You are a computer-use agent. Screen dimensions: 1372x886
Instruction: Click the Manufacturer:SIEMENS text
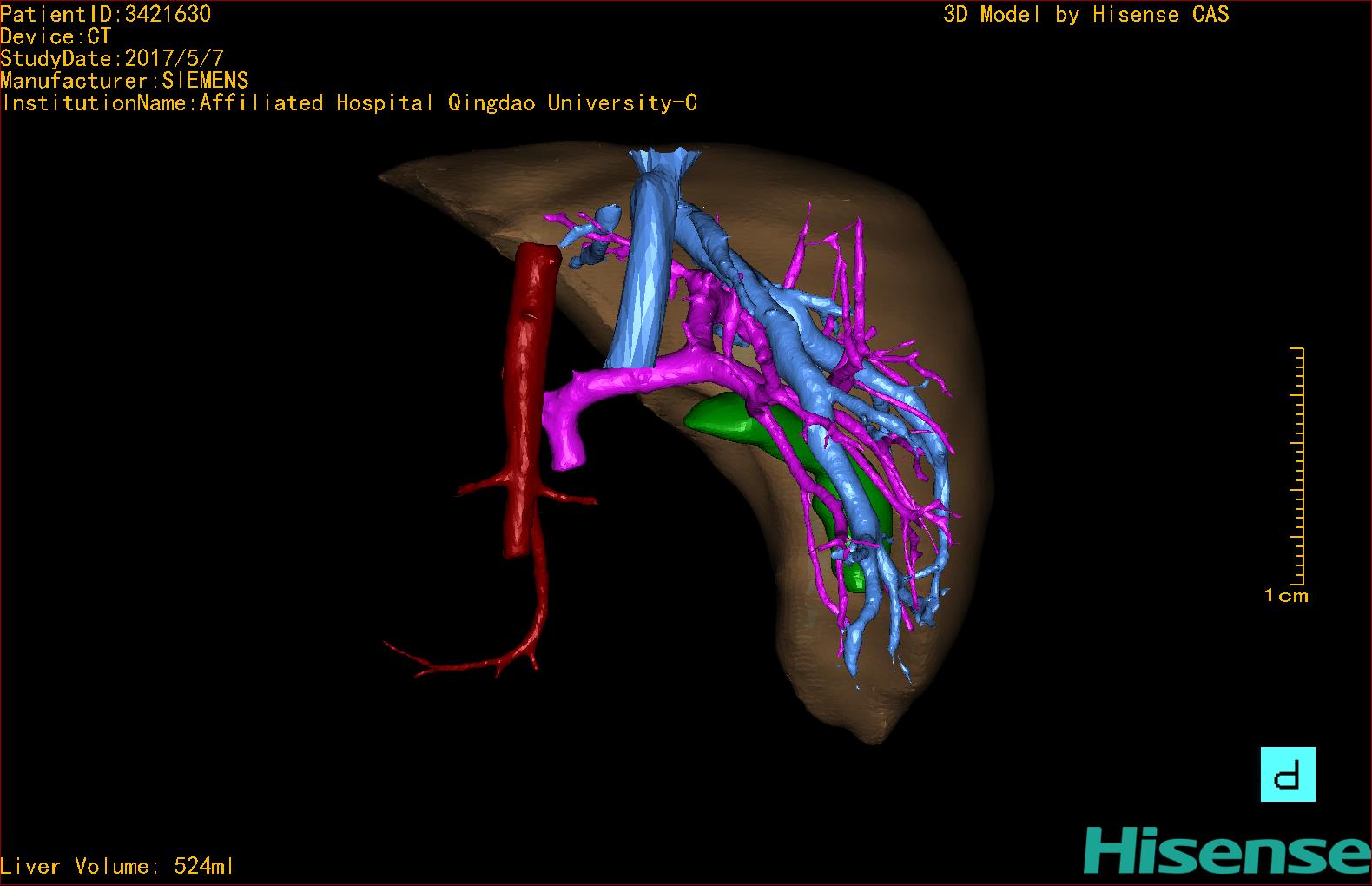pos(124,81)
